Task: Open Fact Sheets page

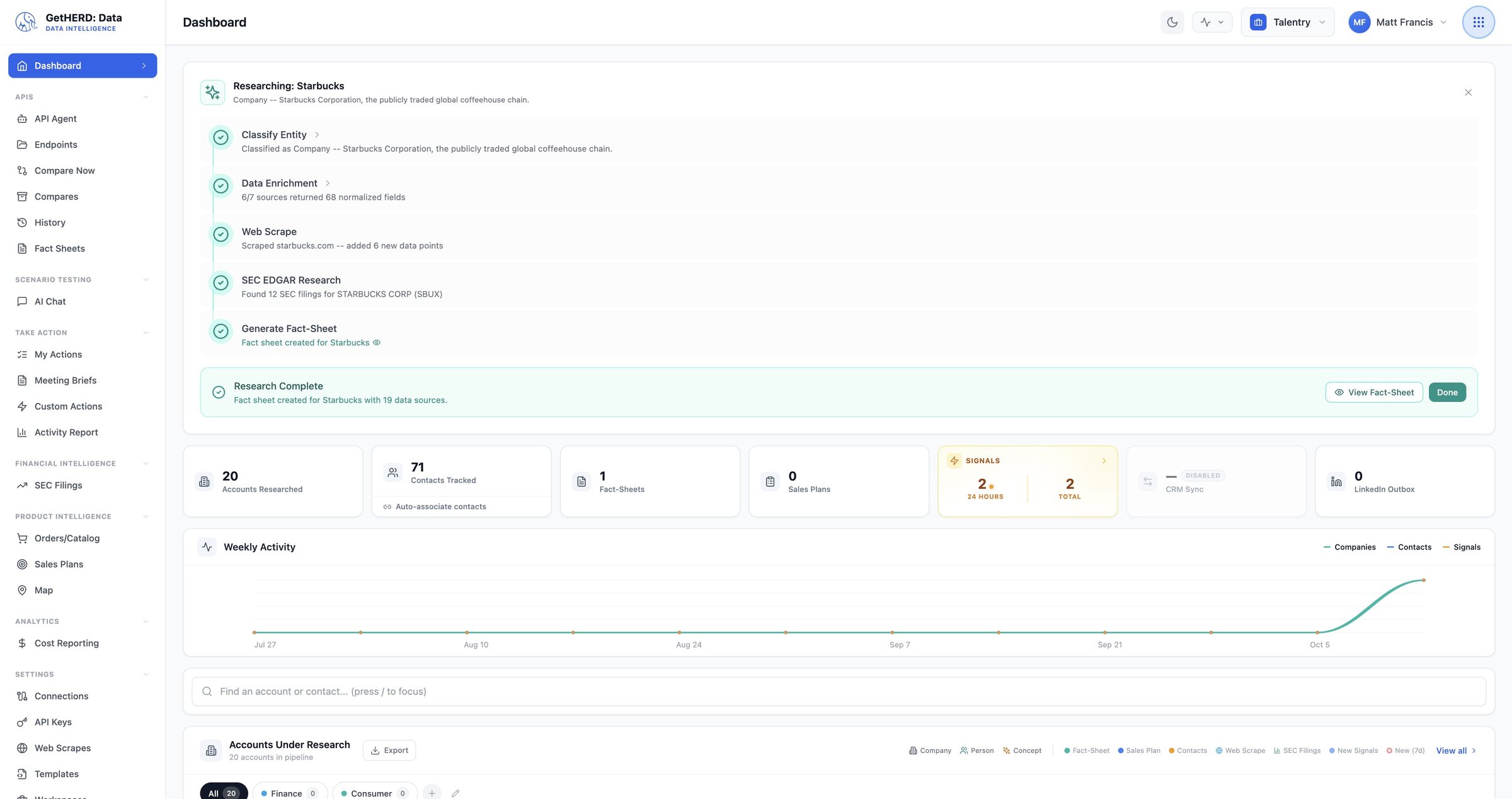Action: 83,248
